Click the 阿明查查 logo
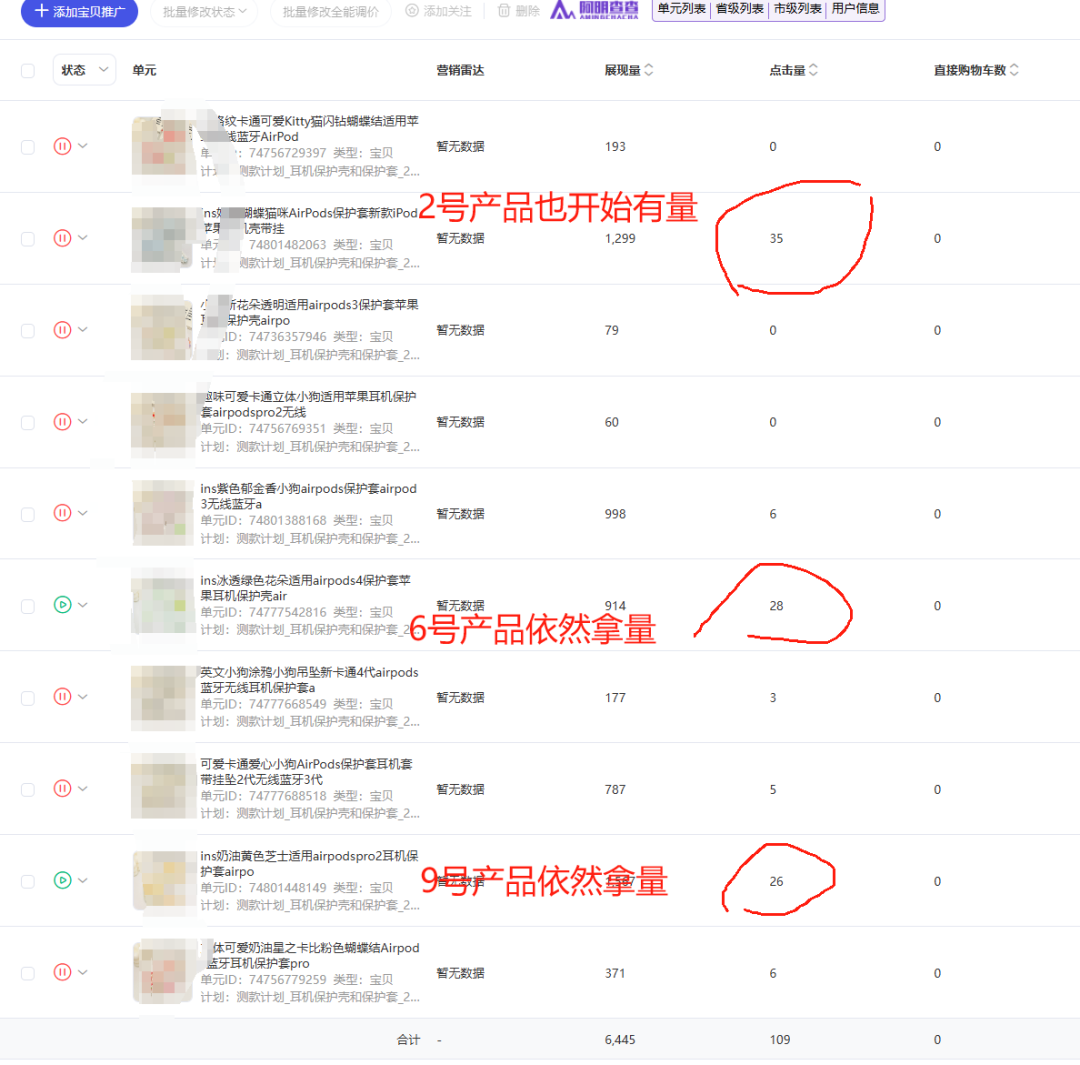Viewport: 1080px width, 1065px height. pos(594,10)
